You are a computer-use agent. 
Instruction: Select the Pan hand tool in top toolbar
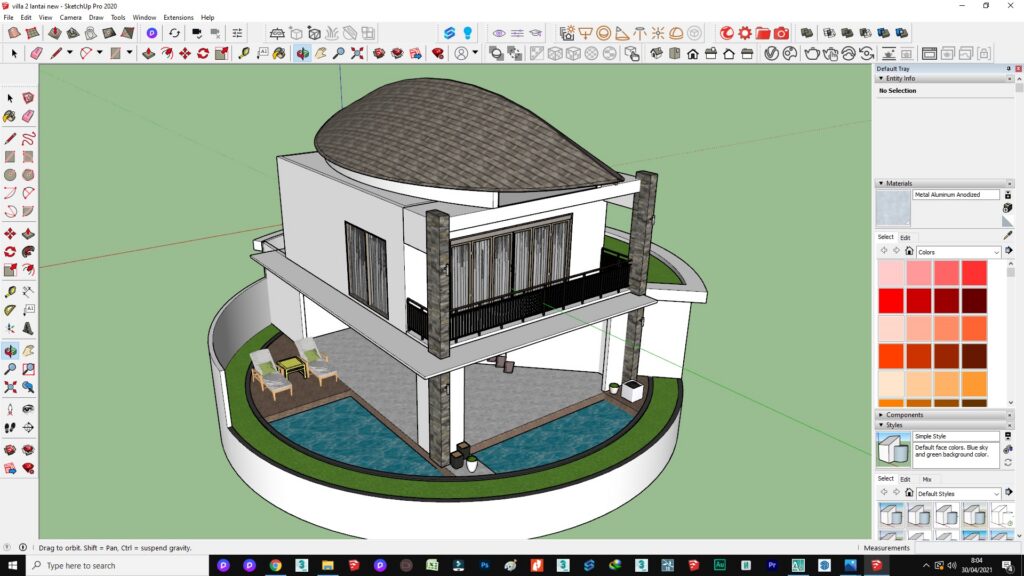click(321, 54)
